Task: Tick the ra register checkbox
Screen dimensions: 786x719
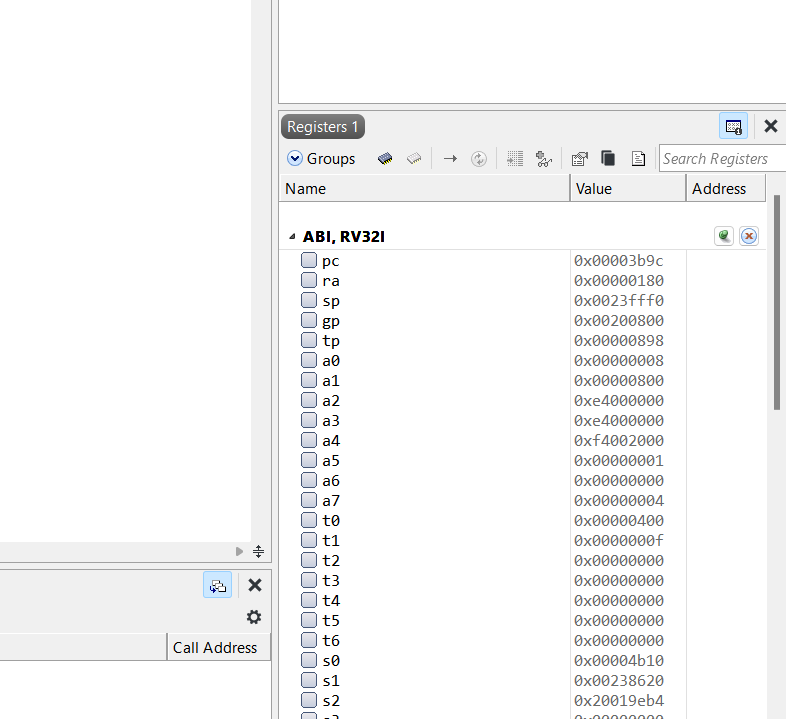Action: (309, 280)
